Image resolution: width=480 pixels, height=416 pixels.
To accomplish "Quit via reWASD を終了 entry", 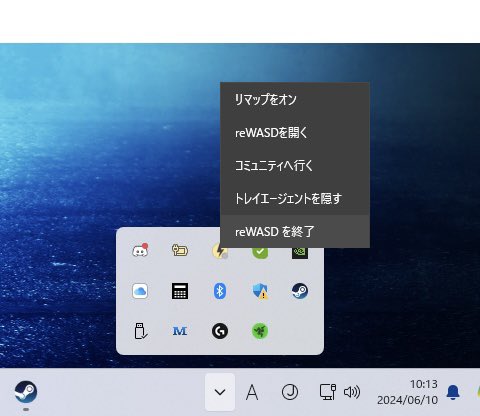I will click(x=295, y=231).
